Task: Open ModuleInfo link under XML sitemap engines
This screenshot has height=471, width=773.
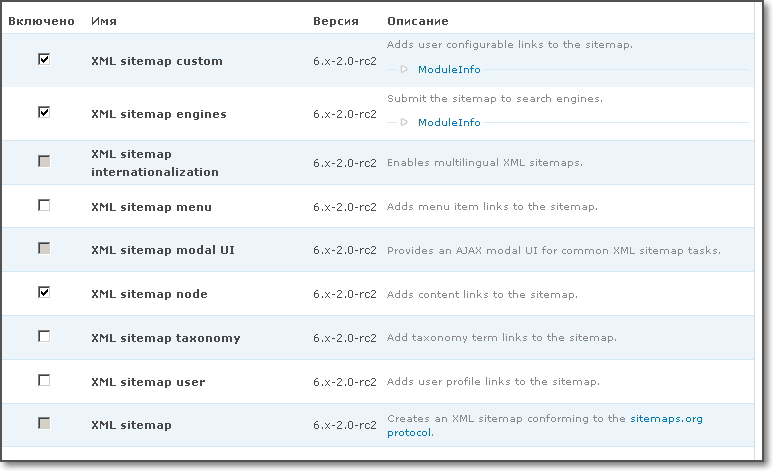Action: (448, 123)
